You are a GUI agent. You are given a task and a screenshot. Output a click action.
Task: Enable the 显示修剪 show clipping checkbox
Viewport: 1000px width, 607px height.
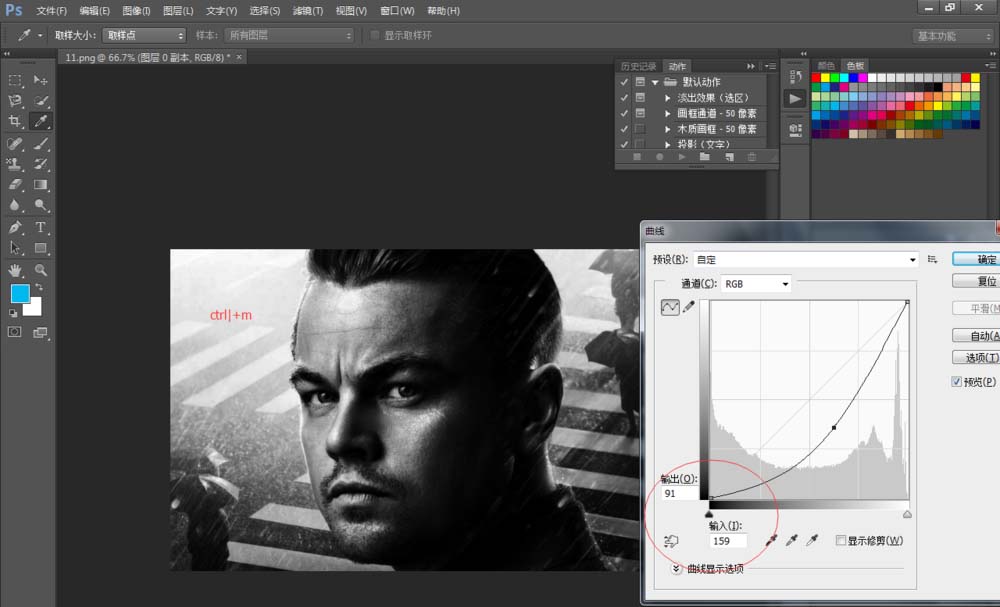(840, 541)
